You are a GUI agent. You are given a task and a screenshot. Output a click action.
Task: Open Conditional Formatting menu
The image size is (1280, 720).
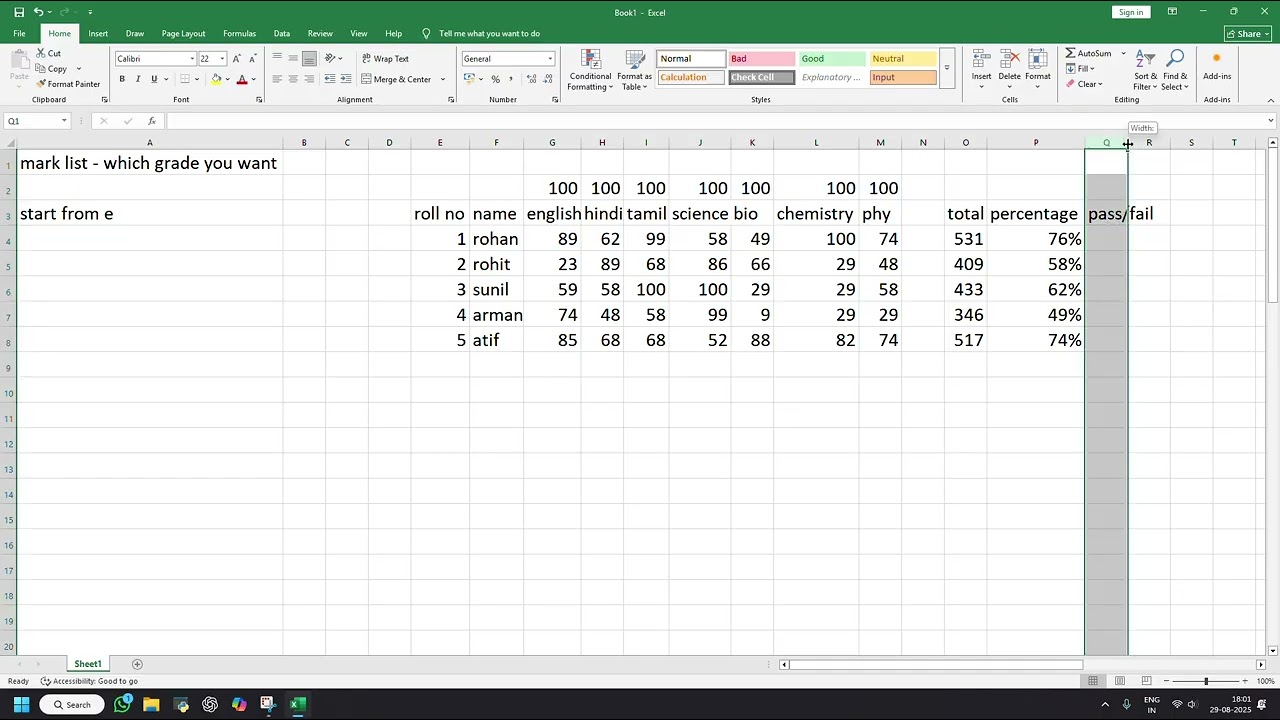click(590, 70)
